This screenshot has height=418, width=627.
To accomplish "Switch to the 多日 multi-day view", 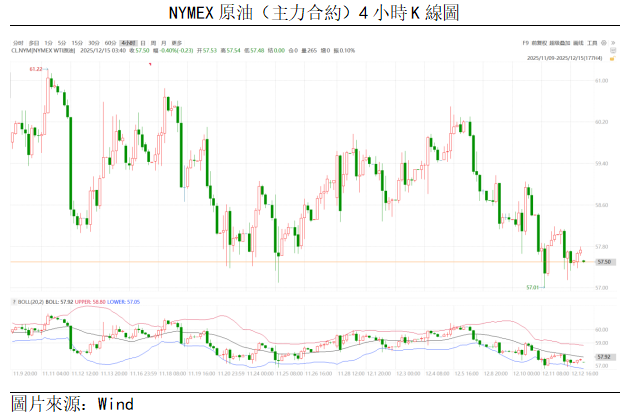I will point(33,43).
